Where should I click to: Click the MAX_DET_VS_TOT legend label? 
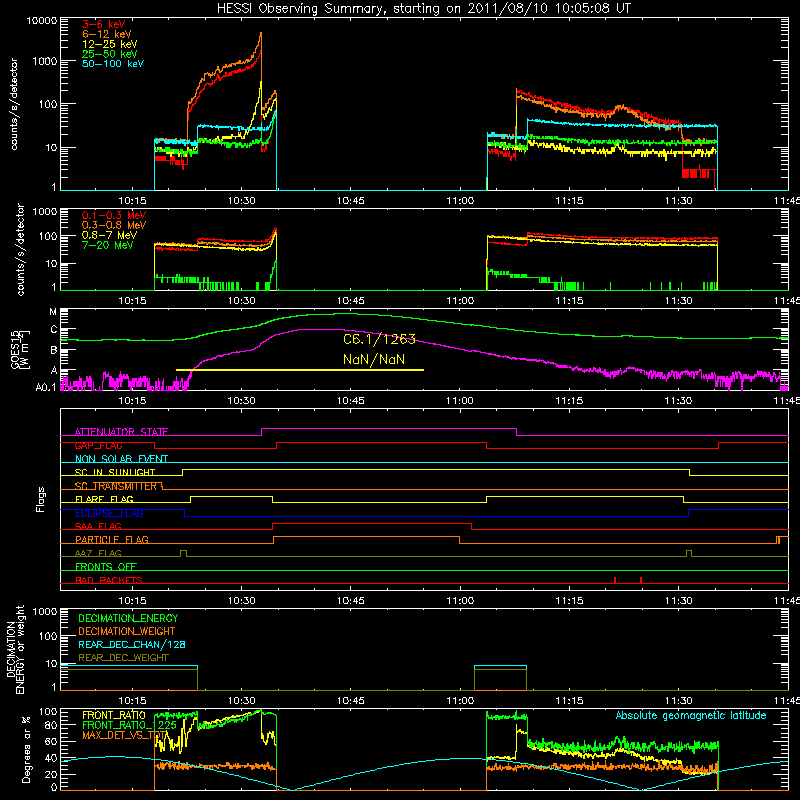pyautogui.click(x=125, y=735)
